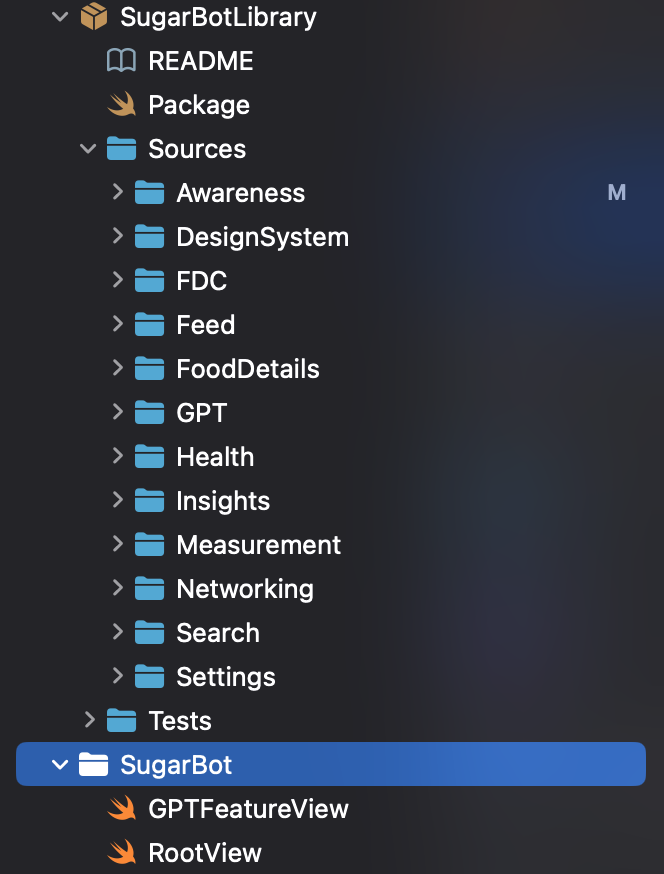Select the Health folder name
This screenshot has width=664, height=874.
tap(215, 457)
